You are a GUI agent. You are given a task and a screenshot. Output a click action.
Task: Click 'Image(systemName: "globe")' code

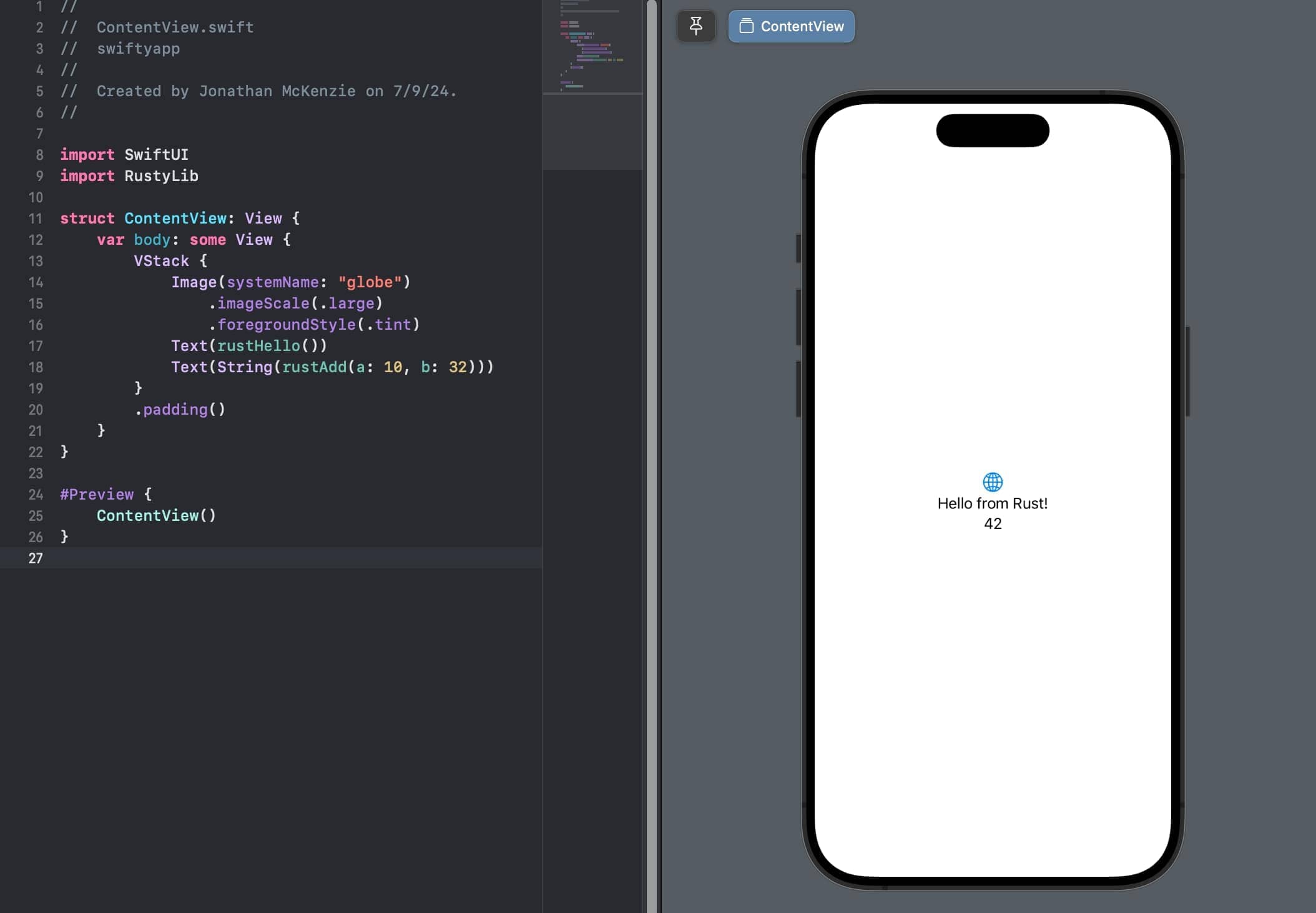(x=291, y=282)
